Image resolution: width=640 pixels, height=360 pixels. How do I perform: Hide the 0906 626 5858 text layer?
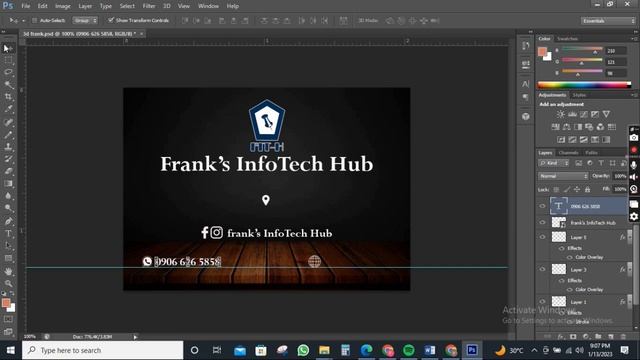pyautogui.click(x=542, y=206)
